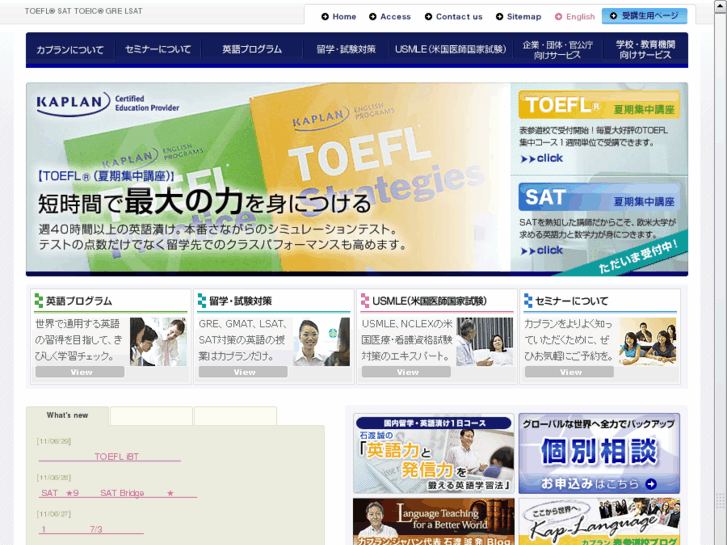The image size is (727, 545).
Task: Open the USMLE doctor and patient photo
Action: (485, 342)
